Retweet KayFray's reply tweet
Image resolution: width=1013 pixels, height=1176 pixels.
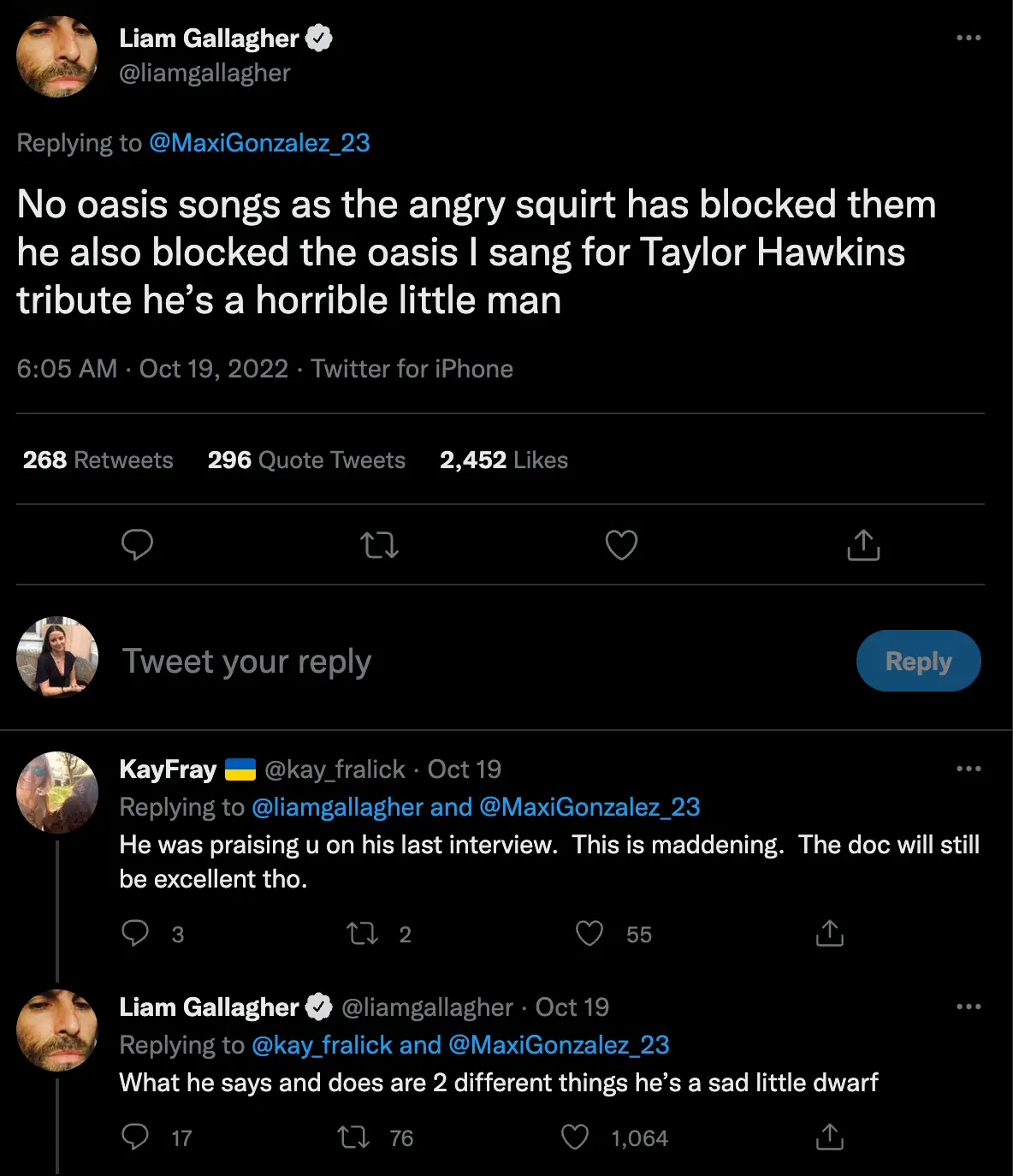point(363,934)
